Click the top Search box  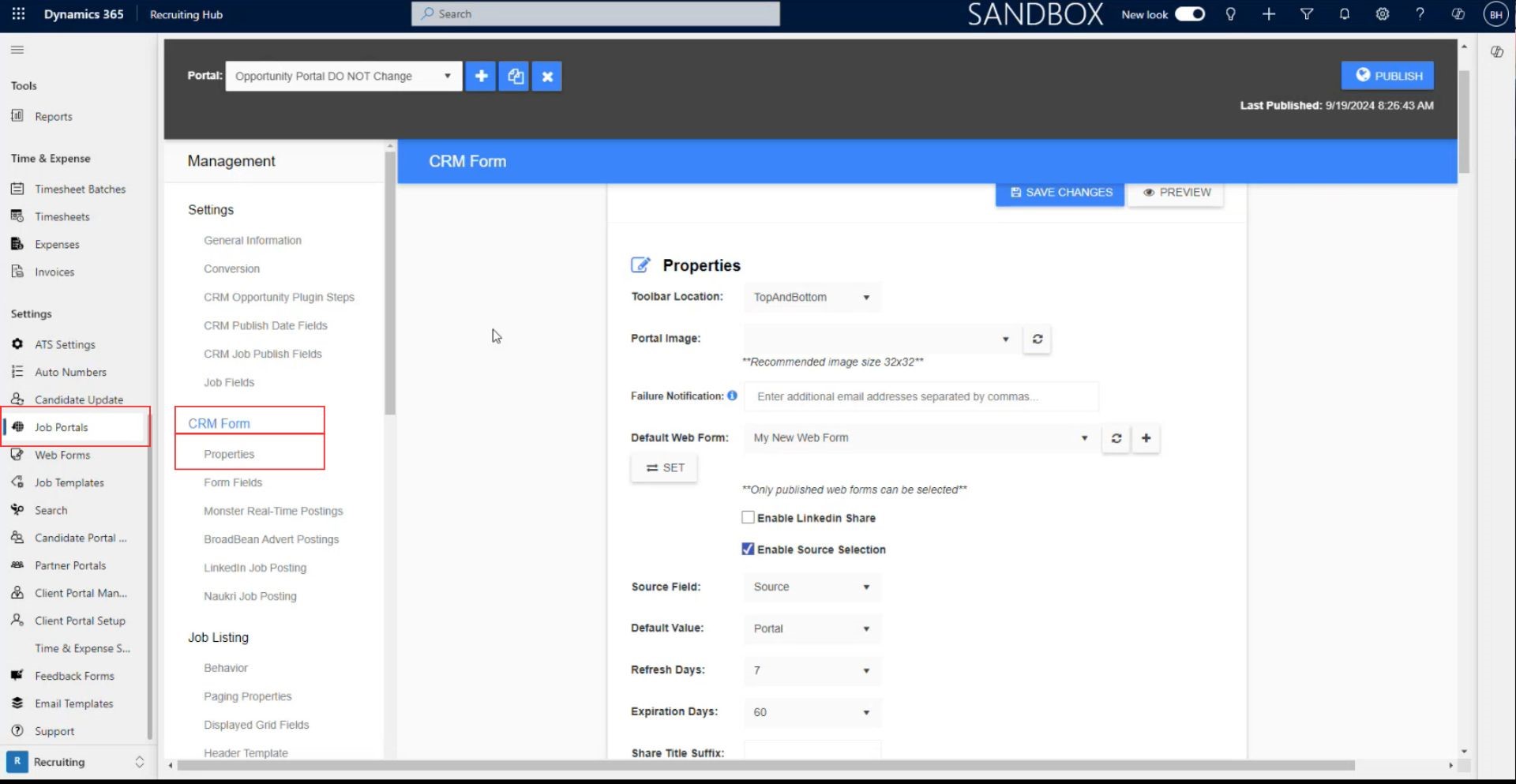pos(595,14)
